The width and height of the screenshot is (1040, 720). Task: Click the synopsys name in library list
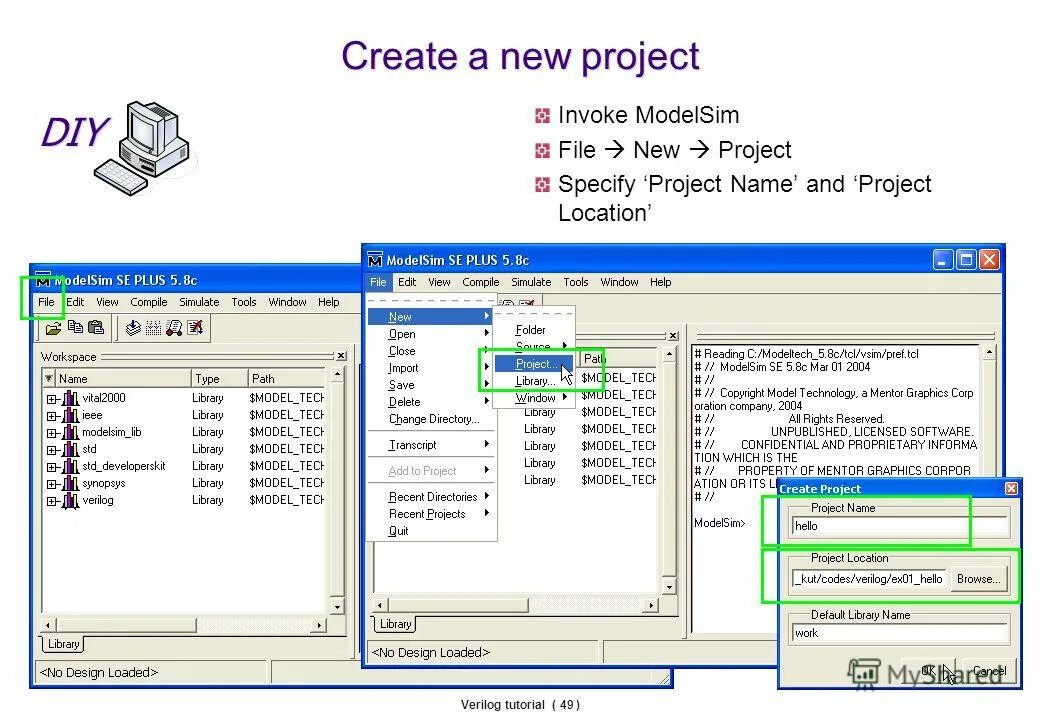pyautogui.click(x=103, y=483)
